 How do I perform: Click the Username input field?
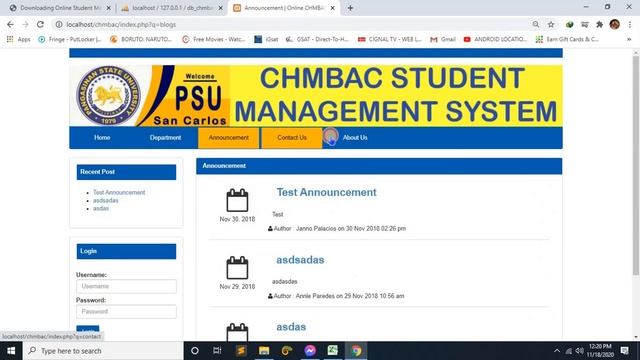coord(126,286)
